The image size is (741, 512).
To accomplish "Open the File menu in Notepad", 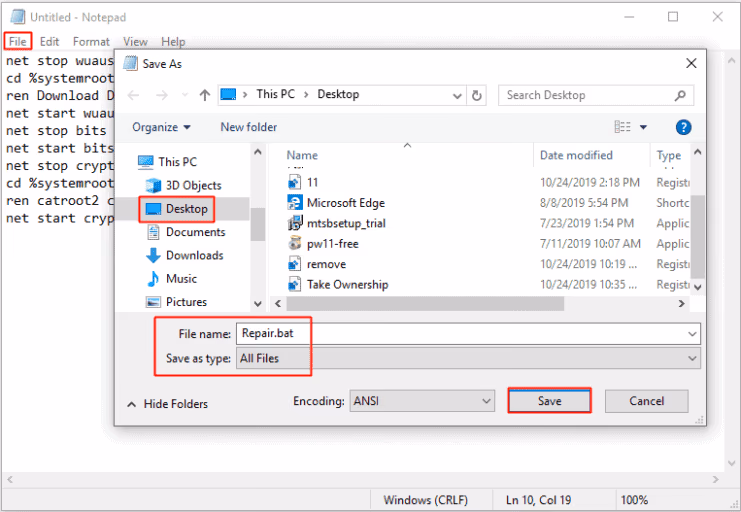I will pyautogui.click(x=18, y=42).
